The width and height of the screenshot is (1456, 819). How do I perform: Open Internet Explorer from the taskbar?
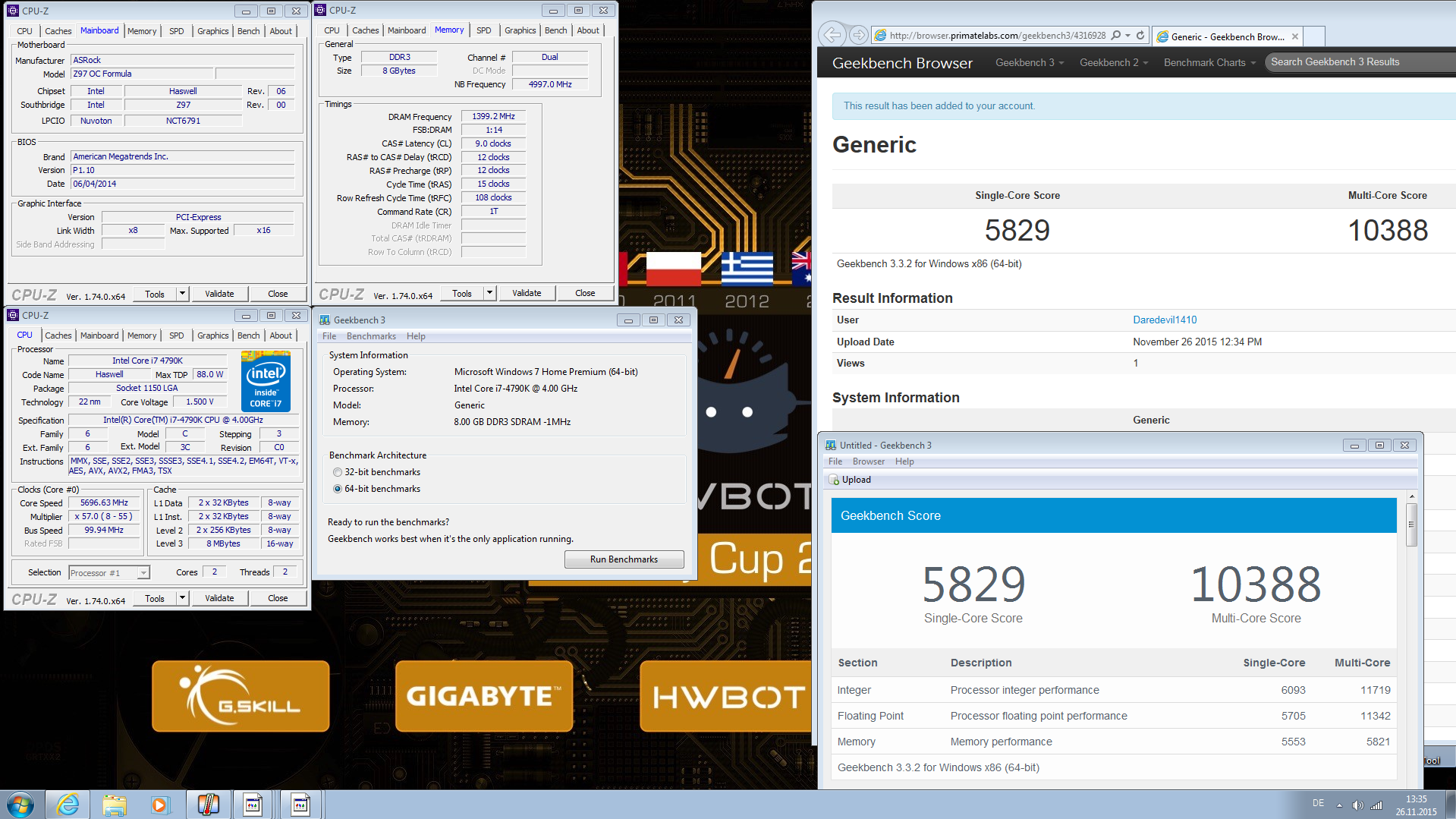pyautogui.click(x=68, y=805)
